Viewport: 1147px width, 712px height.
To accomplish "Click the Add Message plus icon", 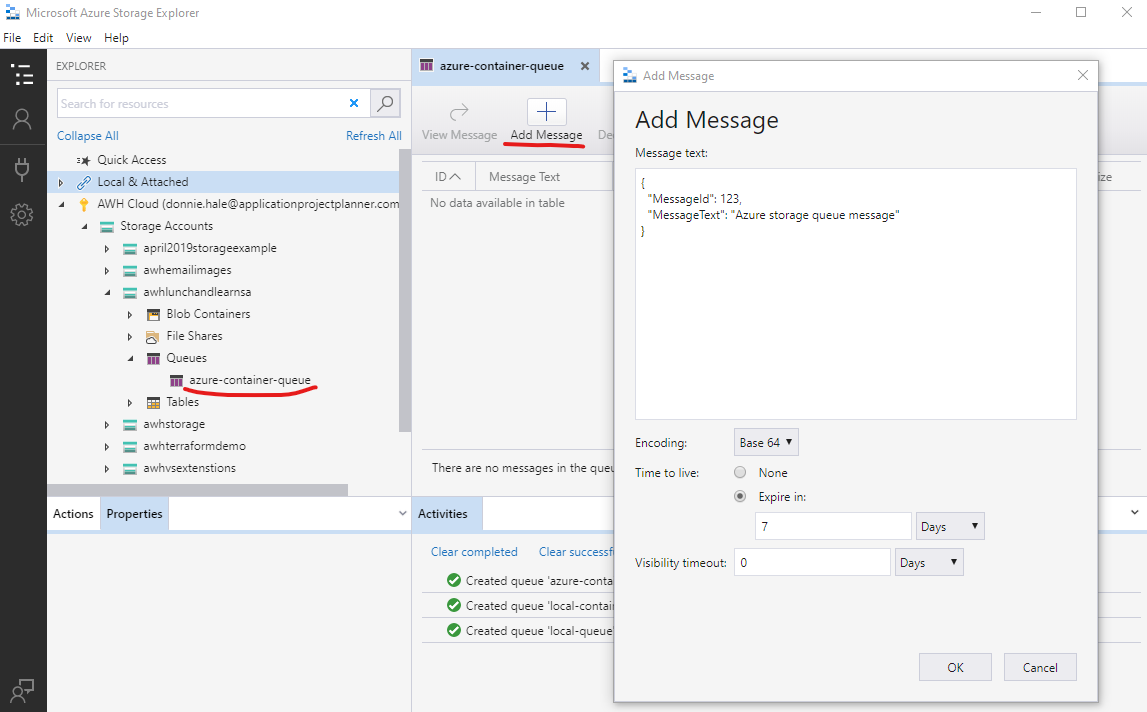I will [x=546, y=112].
